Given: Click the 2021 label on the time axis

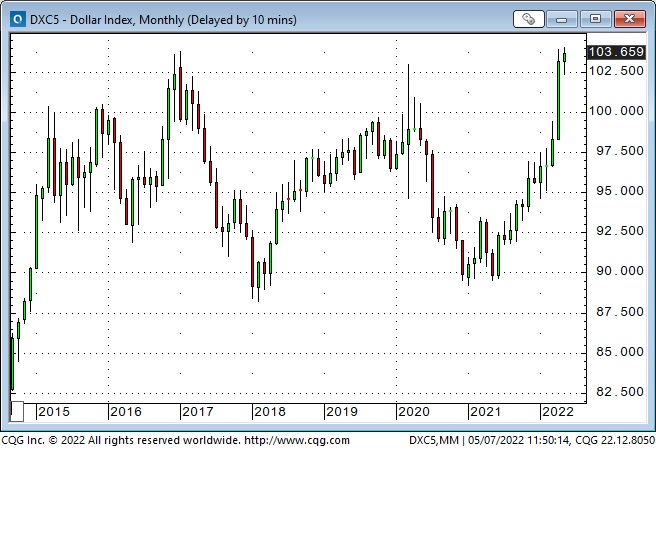Looking at the screenshot, I should pos(486,412).
